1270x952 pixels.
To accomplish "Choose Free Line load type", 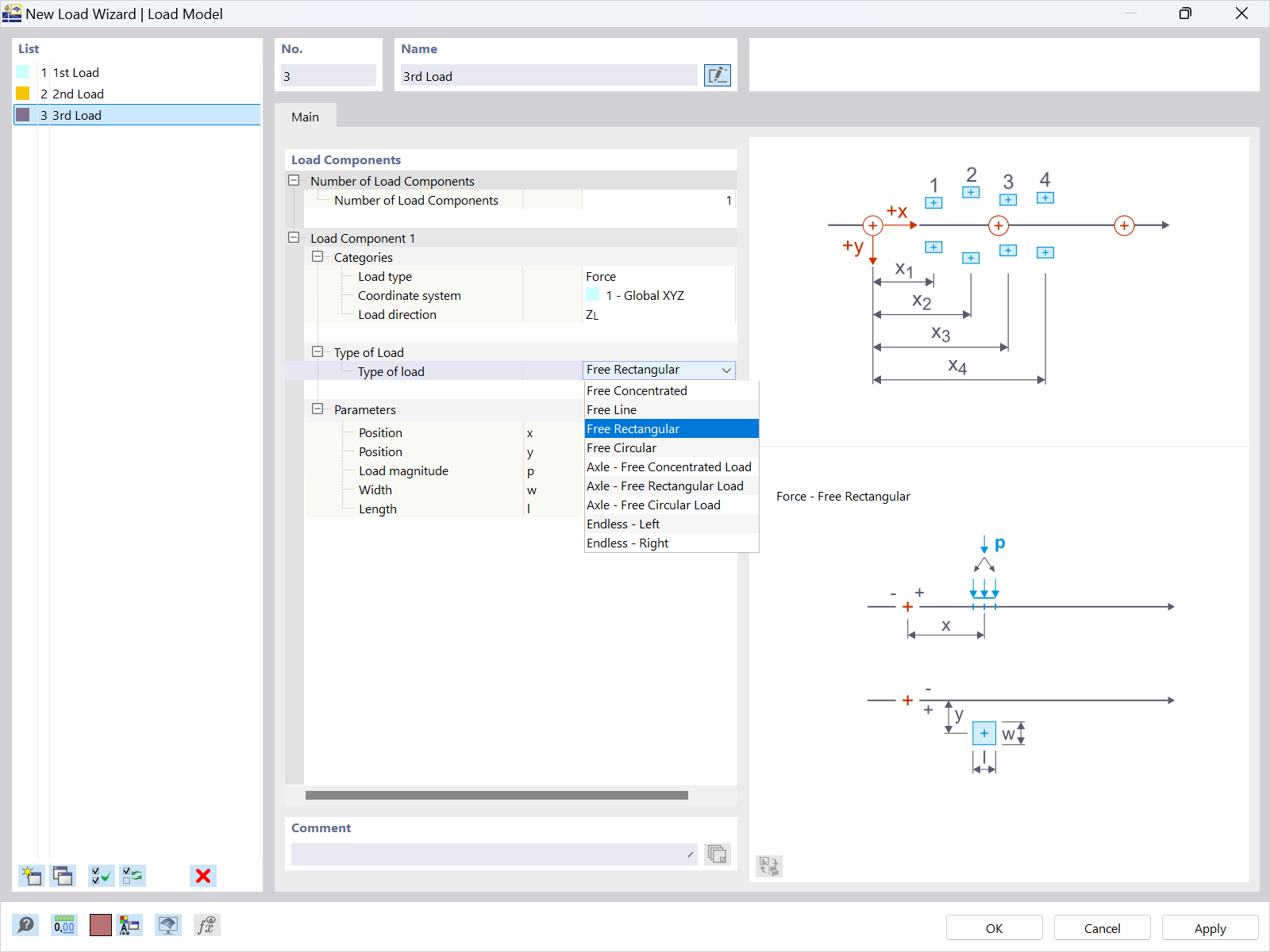I will coord(672,409).
